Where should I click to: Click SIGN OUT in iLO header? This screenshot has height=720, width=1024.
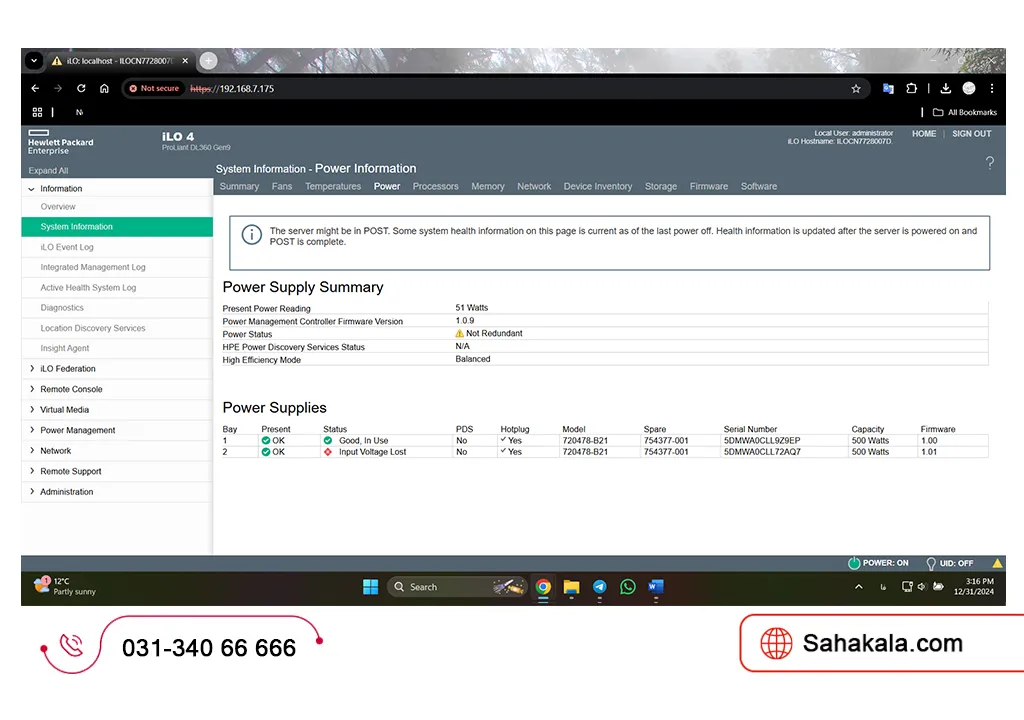(x=971, y=133)
